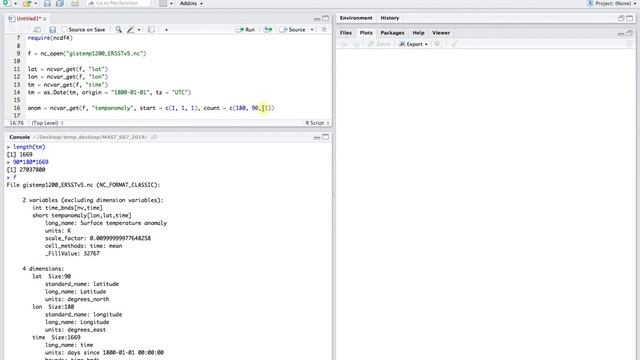The height and width of the screenshot is (360, 640).
Task: Click the Print icon in main toolbar
Action: (x=75, y=3)
